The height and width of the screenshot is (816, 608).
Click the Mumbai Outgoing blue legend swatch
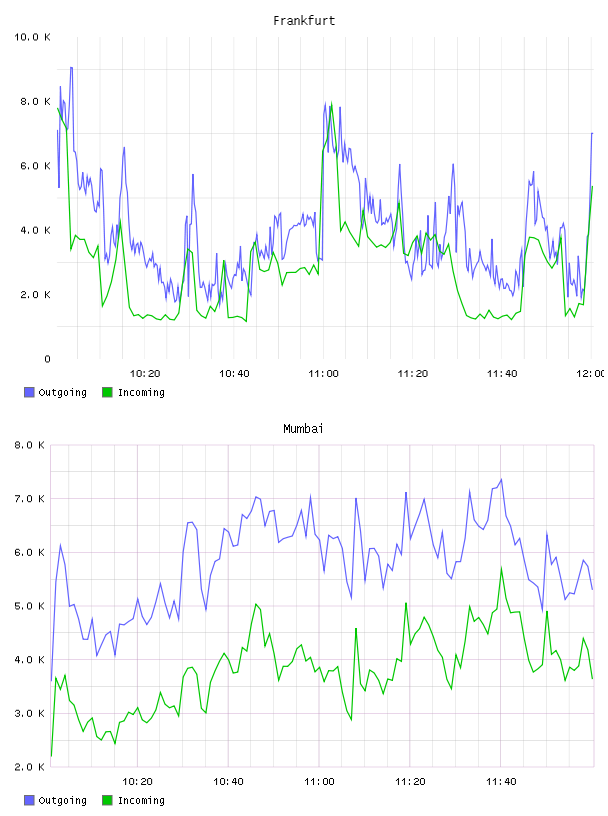[29, 800]
